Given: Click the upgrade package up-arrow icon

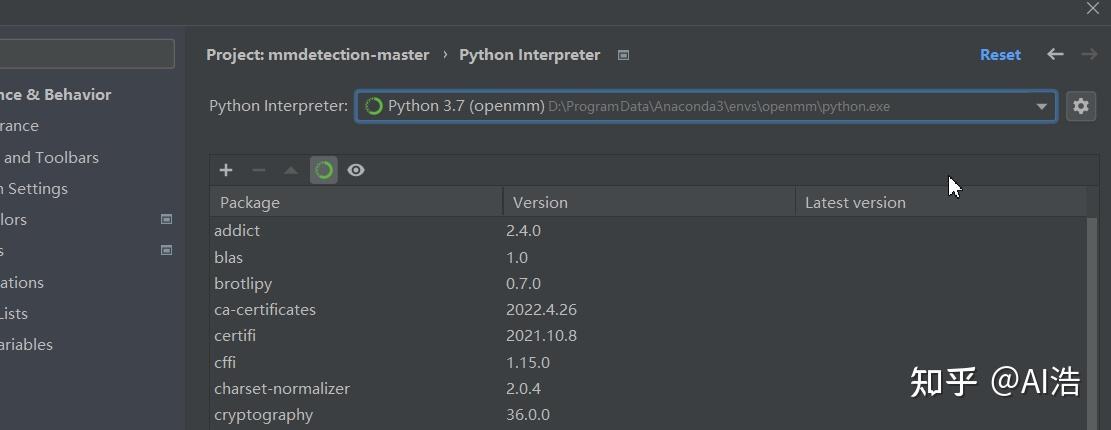Looking at the screenshot, I should tap(291, 170).
